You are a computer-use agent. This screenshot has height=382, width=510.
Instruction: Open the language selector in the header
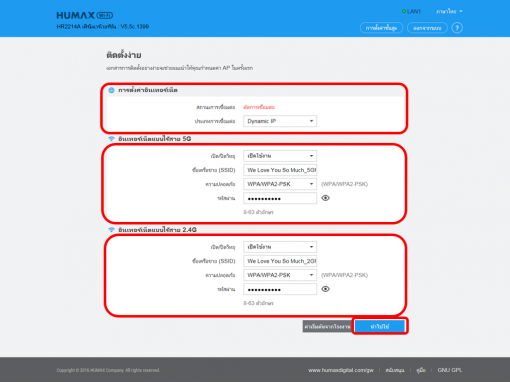tap(449, 11)
